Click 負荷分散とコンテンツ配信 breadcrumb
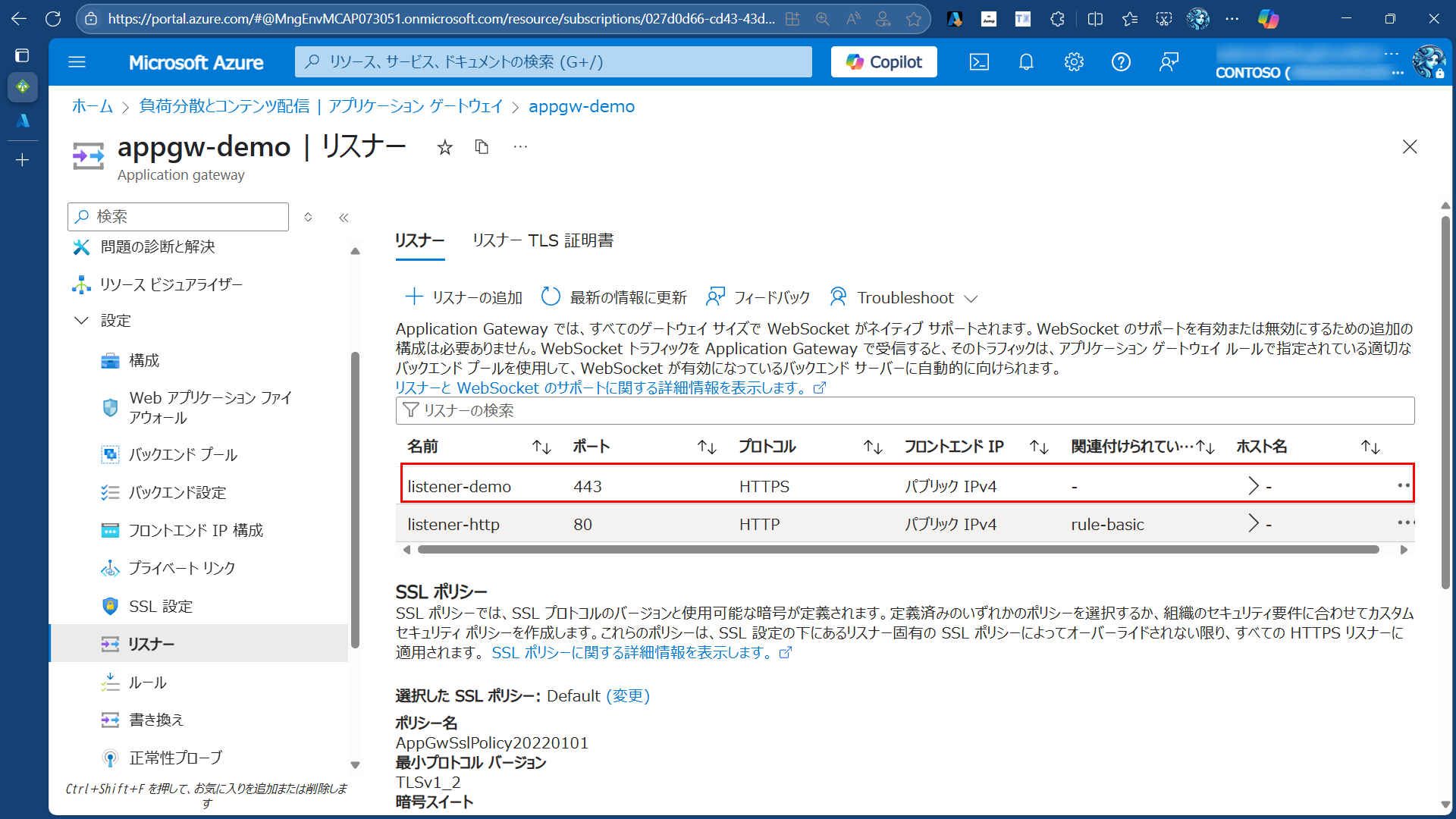 coord(321,106)
